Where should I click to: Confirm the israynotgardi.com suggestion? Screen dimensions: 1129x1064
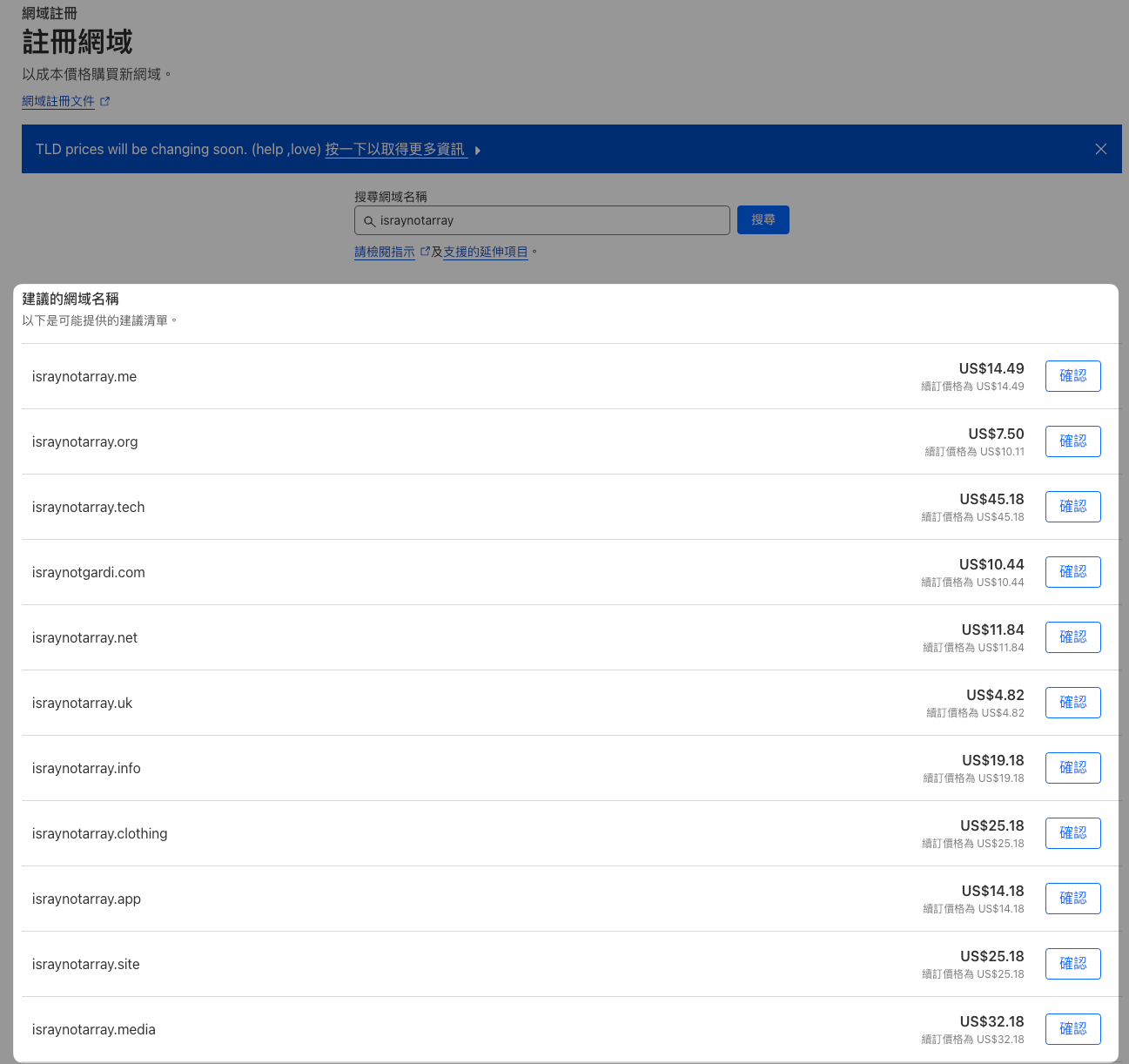pyautogui.click(x=1072, y=572)
